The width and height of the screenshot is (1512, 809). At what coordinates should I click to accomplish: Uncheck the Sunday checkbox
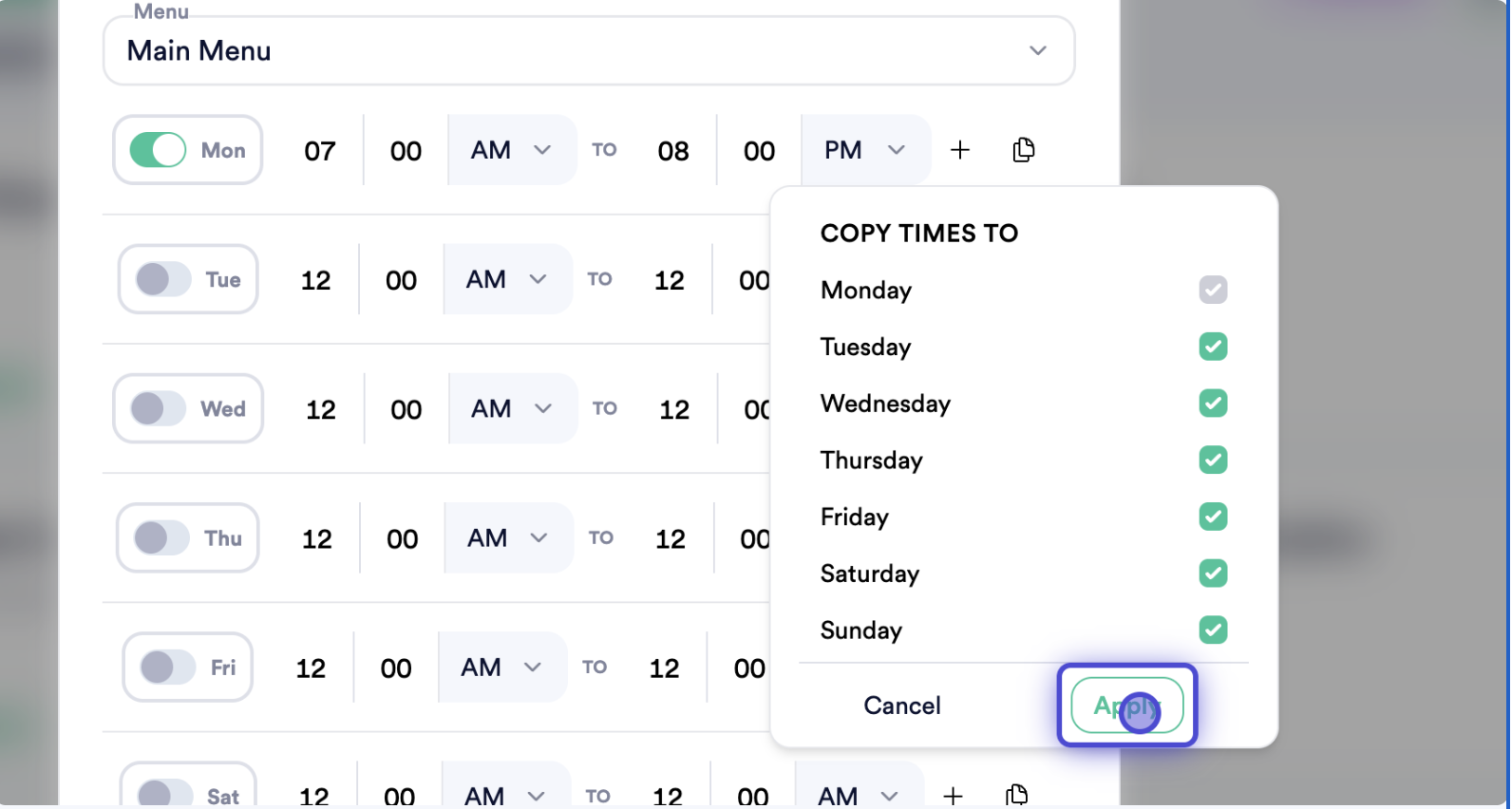[1213, 630]
